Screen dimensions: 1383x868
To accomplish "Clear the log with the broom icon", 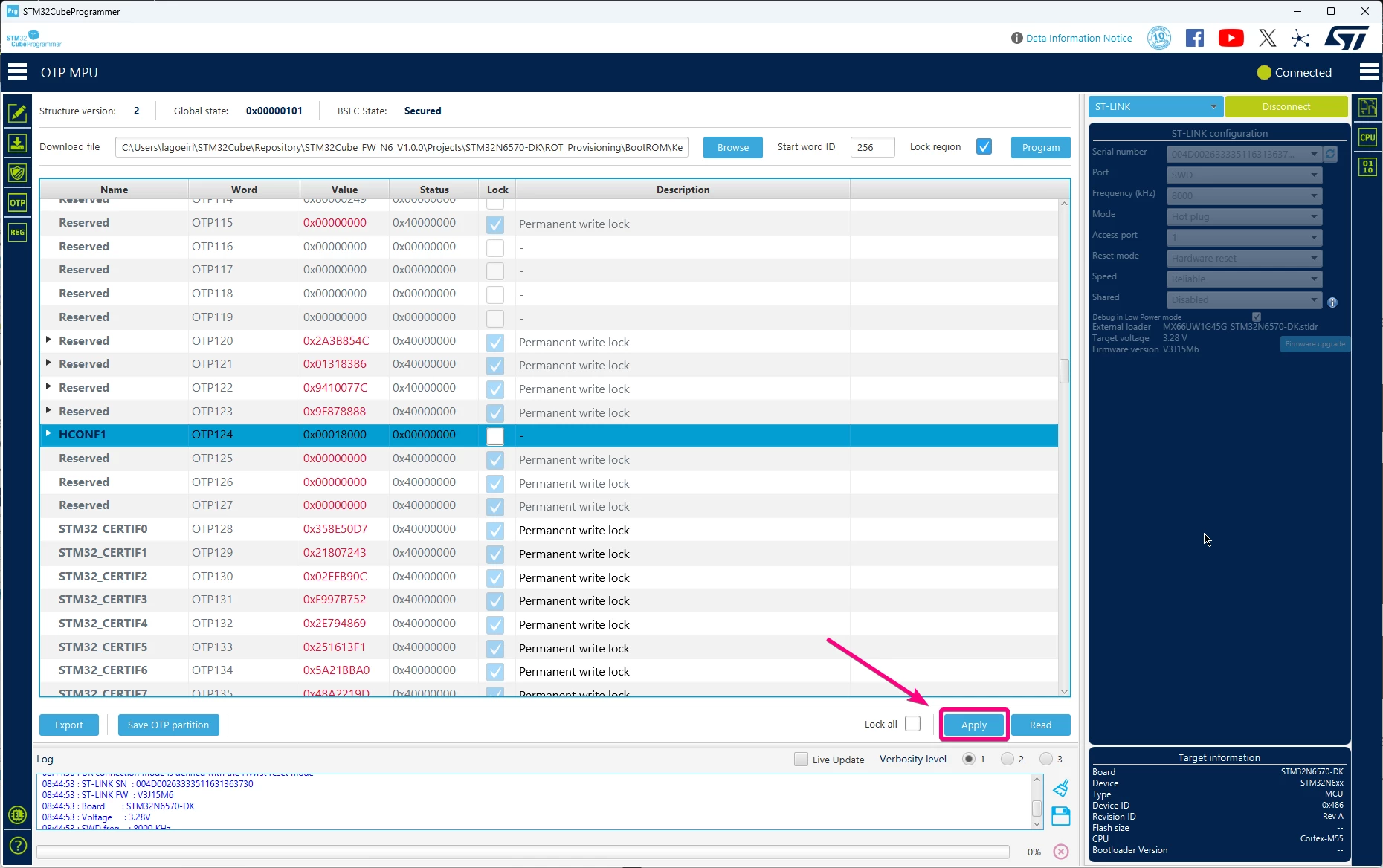I will [x=1061, y=788].
